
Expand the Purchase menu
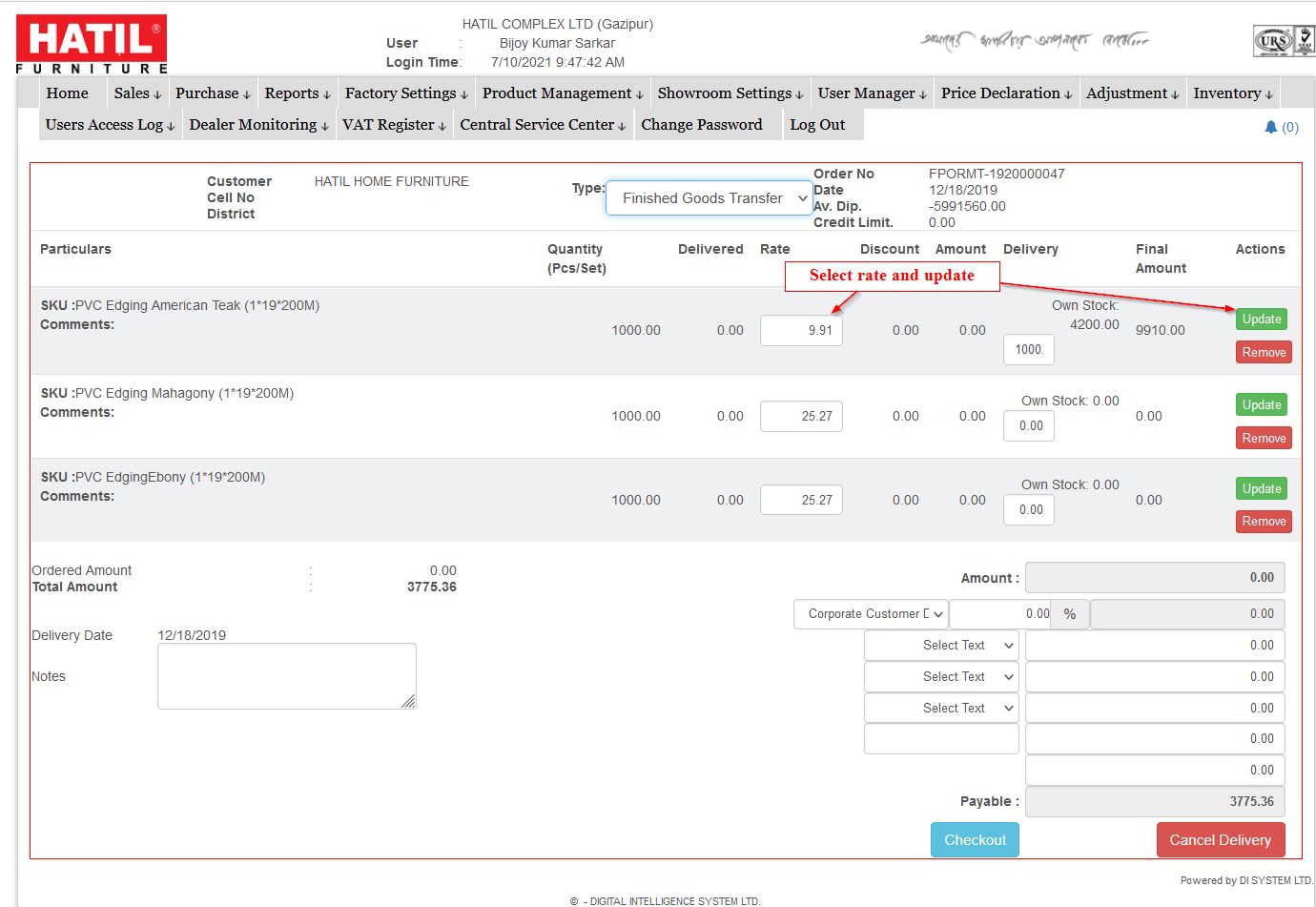pos(213,93)
